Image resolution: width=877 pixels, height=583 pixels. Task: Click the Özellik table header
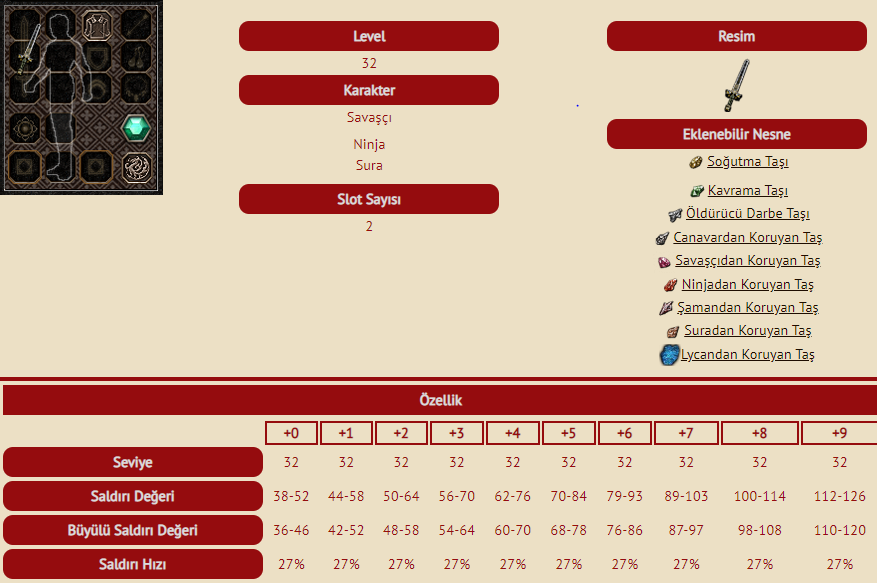click(x=440, y=400)
